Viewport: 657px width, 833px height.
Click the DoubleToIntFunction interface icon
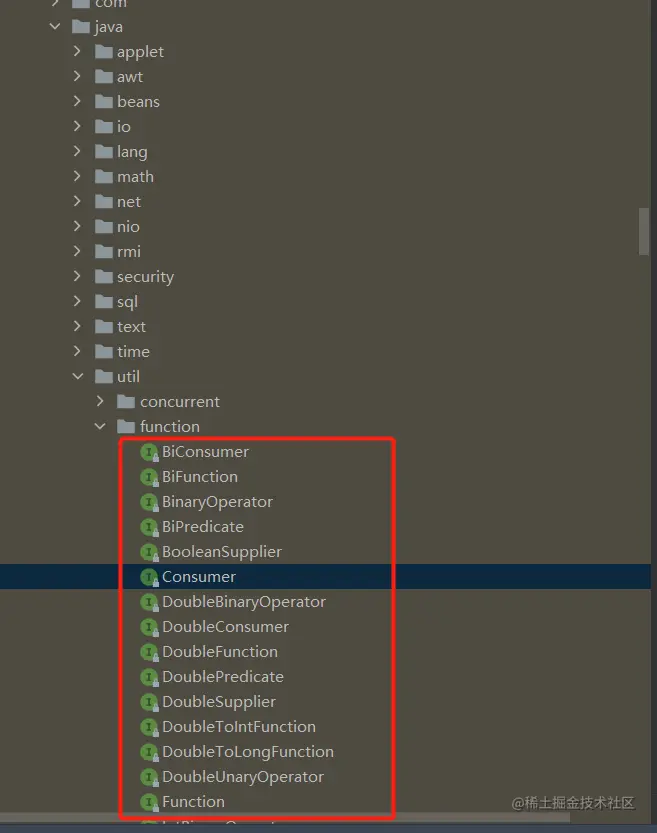point(149,727)
